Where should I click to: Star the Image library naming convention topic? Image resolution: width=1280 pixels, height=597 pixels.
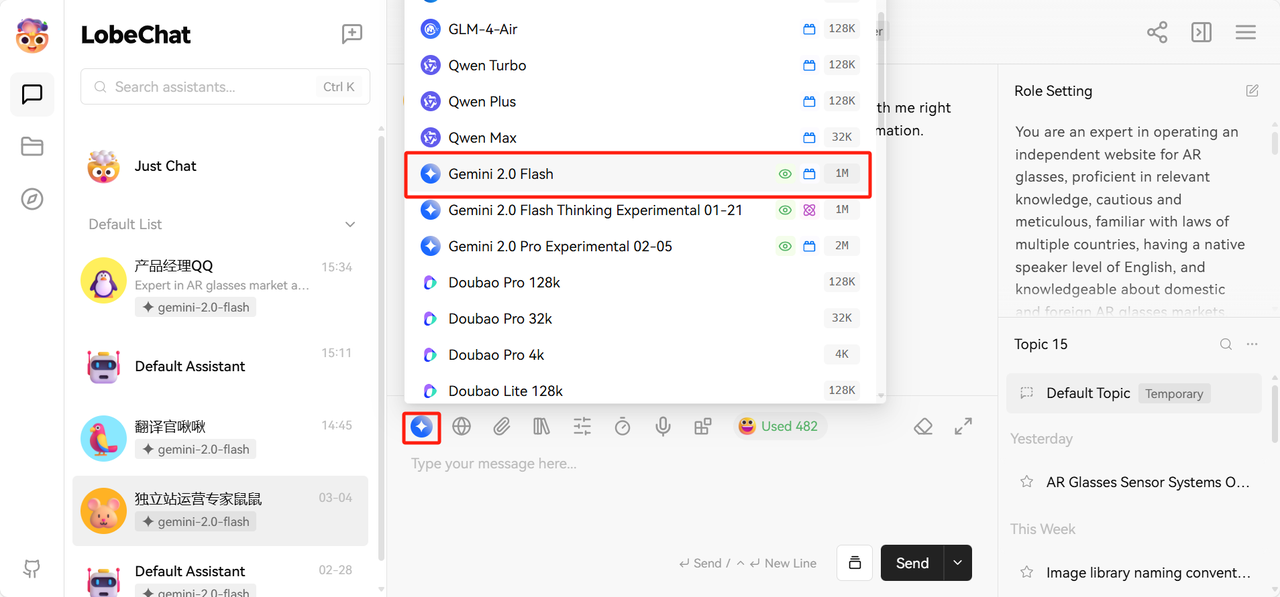point(1026,573)
